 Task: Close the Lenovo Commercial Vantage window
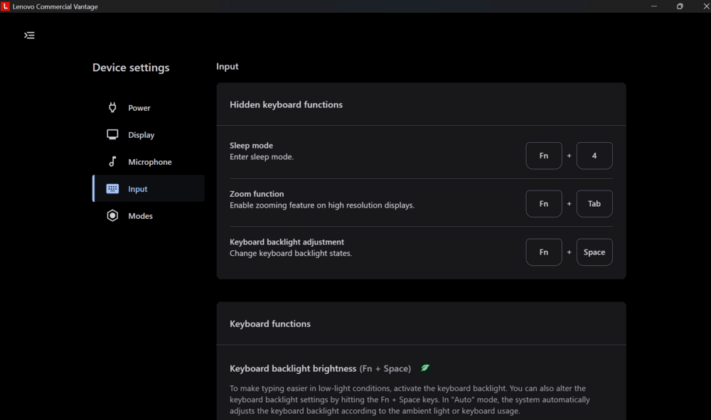pyautogui.click(x=706, y=6)
